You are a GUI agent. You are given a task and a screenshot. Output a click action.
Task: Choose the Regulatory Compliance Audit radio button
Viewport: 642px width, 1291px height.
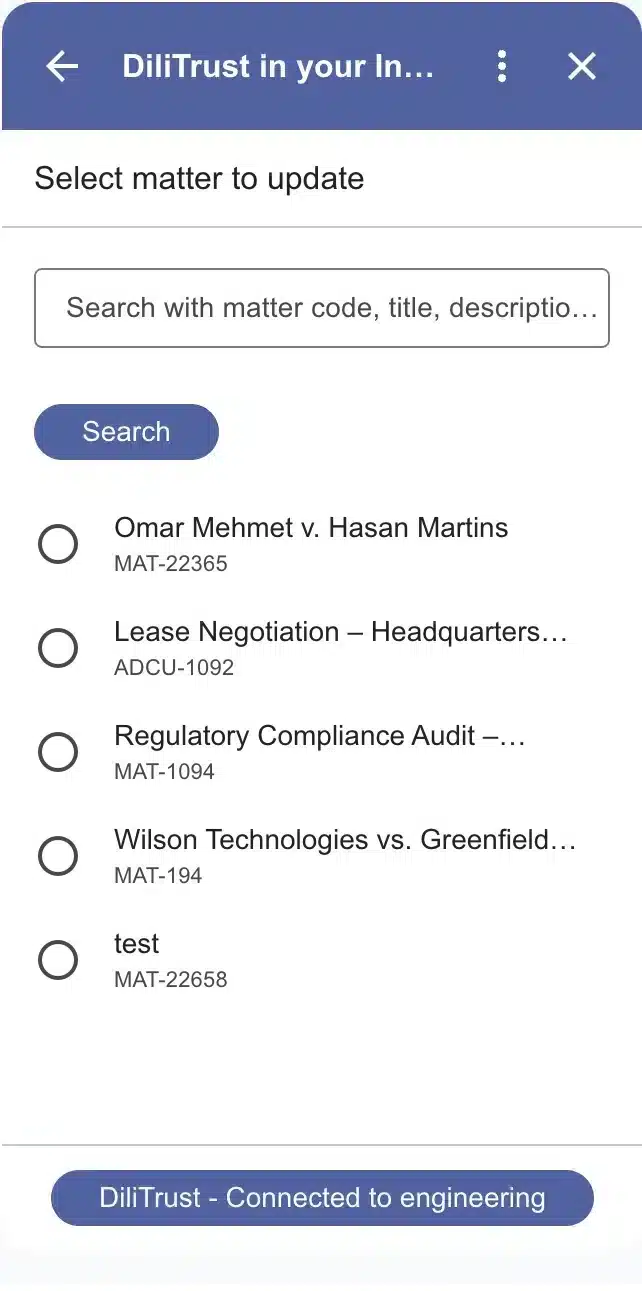pyautogui.click(x=58, y=752)
